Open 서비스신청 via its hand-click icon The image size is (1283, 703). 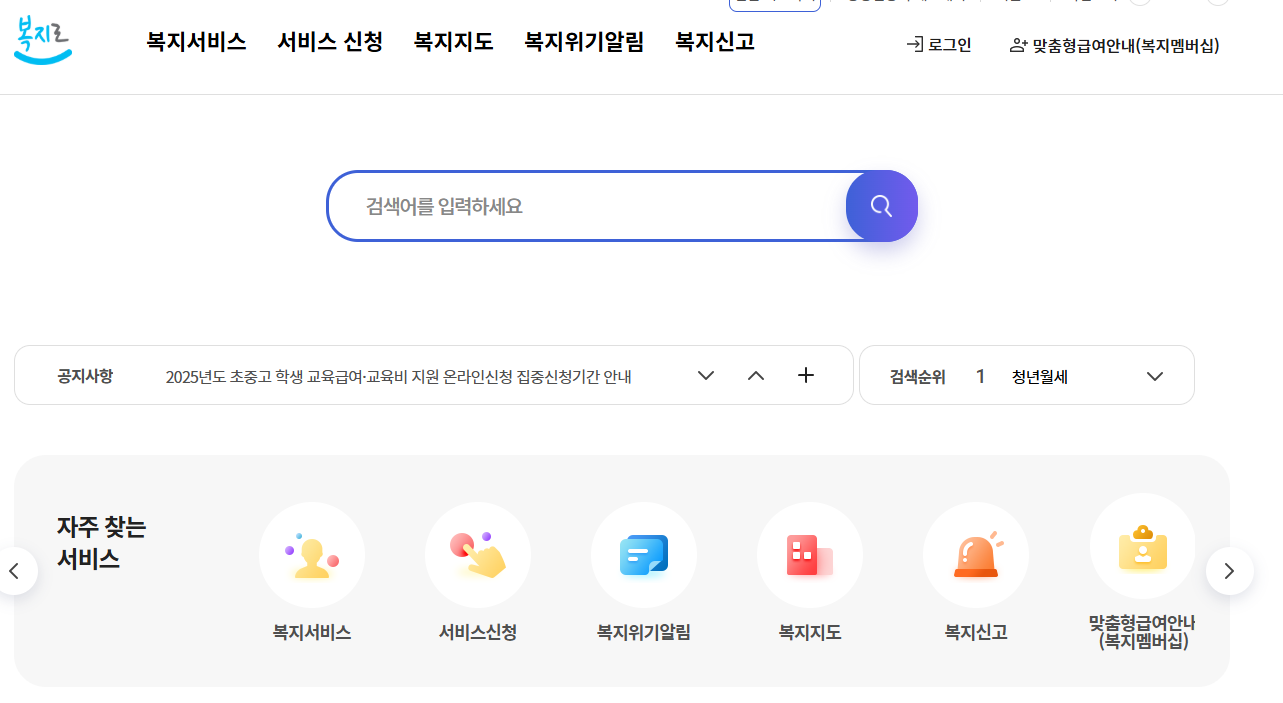click(x=478, y=555)
